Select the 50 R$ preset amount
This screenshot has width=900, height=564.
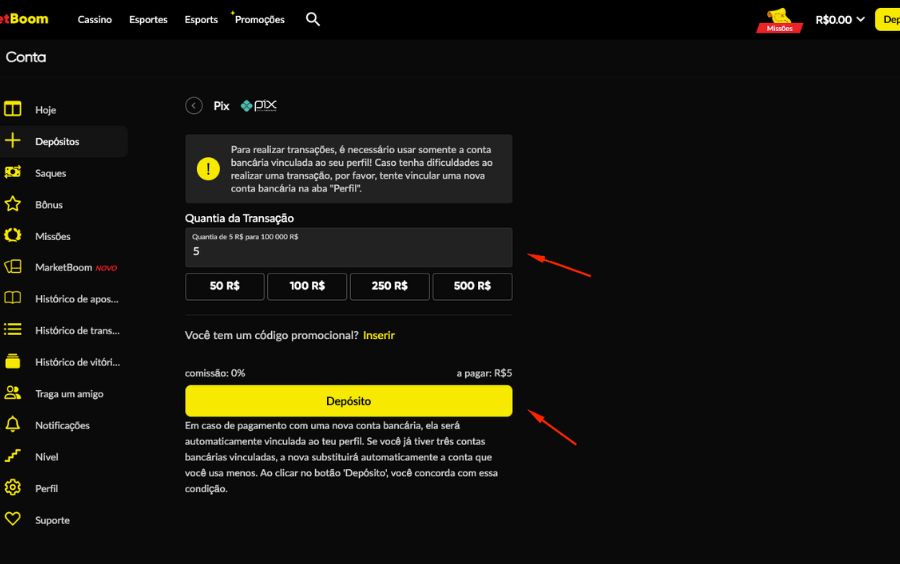point(224,286)
